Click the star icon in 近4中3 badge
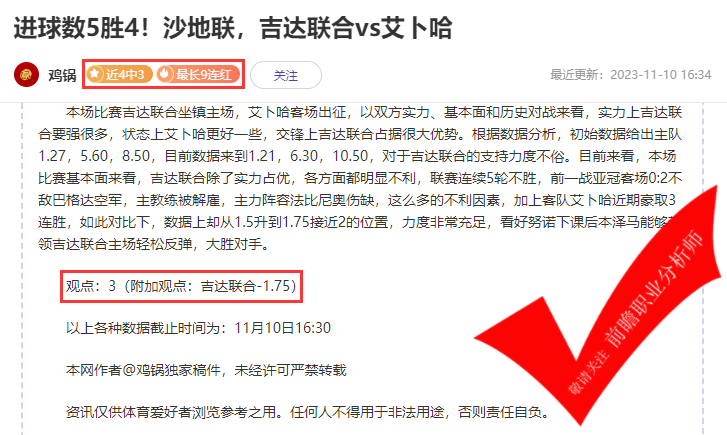Image resolution: width=727 pixels, height=435 pixels. point(95,74)
